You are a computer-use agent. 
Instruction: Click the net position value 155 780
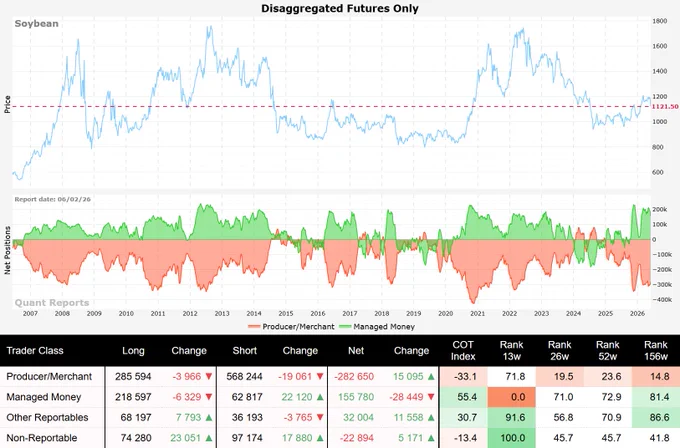(356, 397)
